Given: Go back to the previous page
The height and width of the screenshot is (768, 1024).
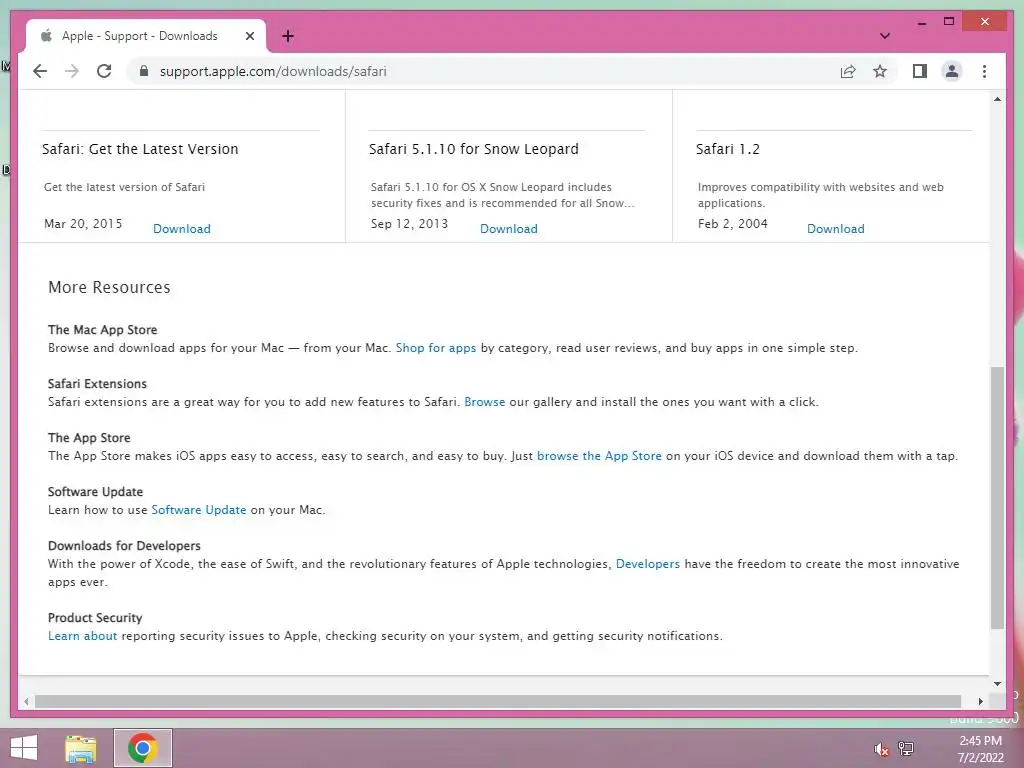Looking at the screenshot, I should [40, 71].
